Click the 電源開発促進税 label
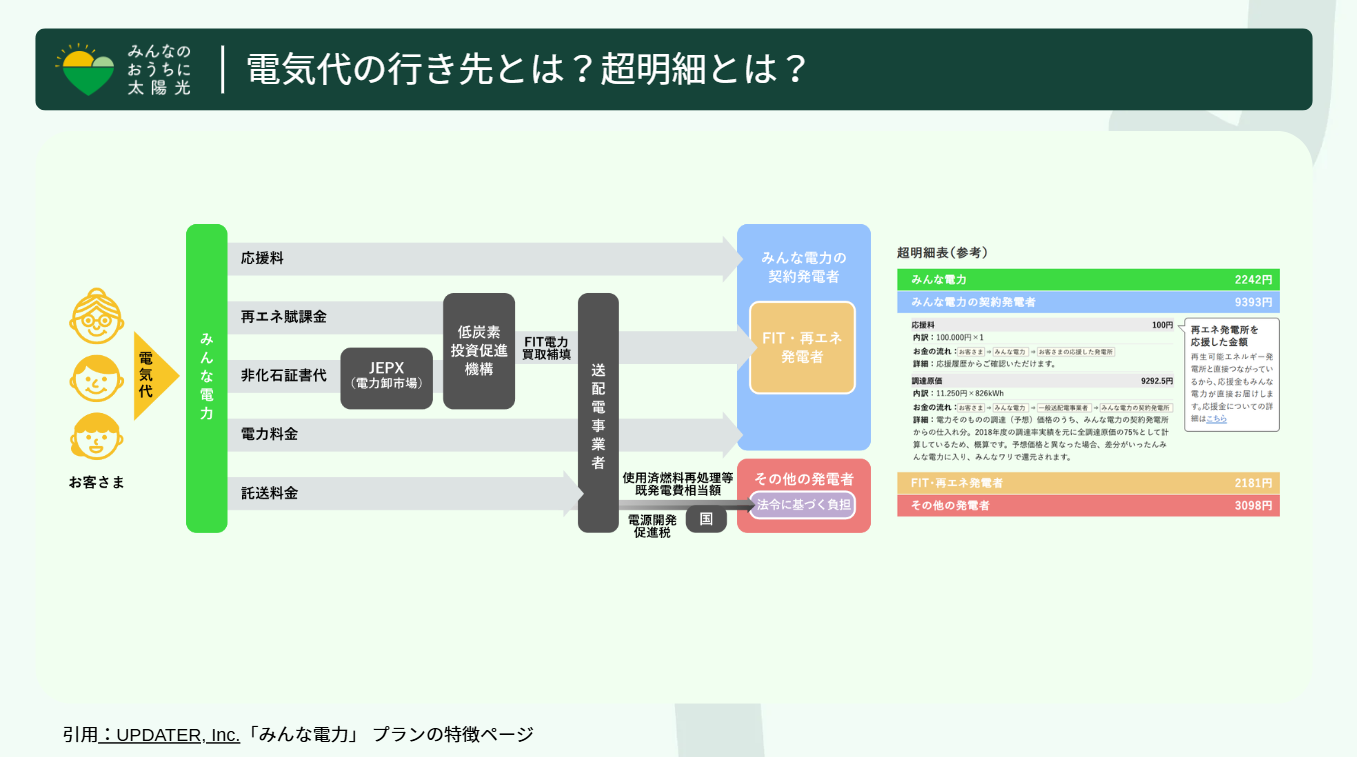1357x757 pixels. [x=652, y=526]
